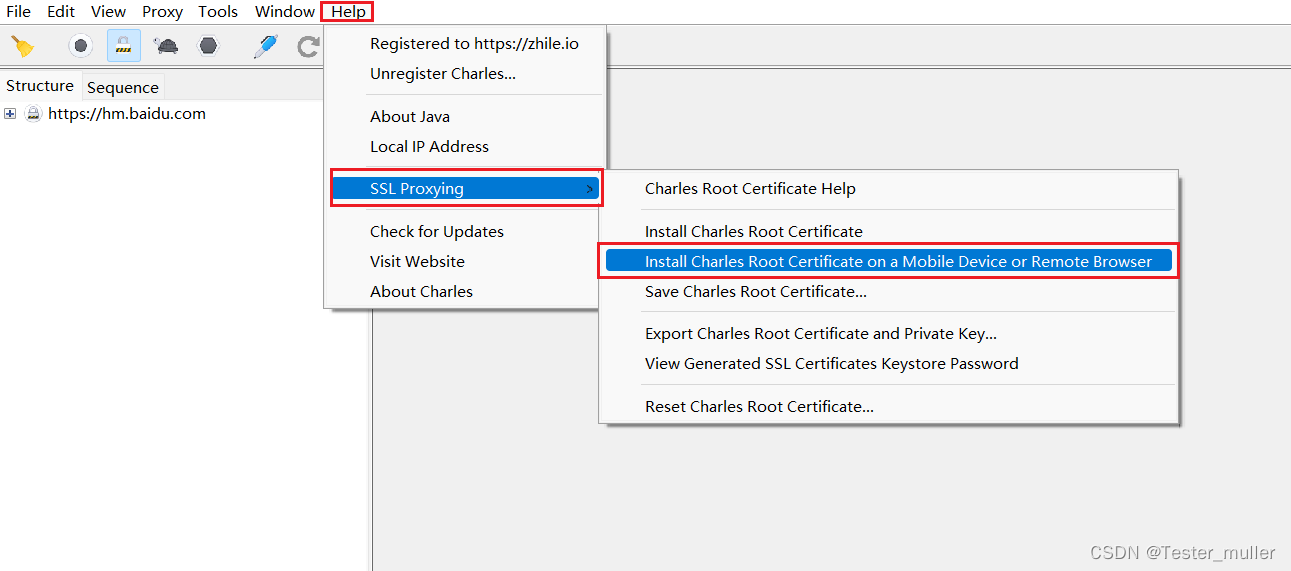This screenshot has width=1291, height=571.
Task: Open the Window menu
Action: click(x=285, y=12)
